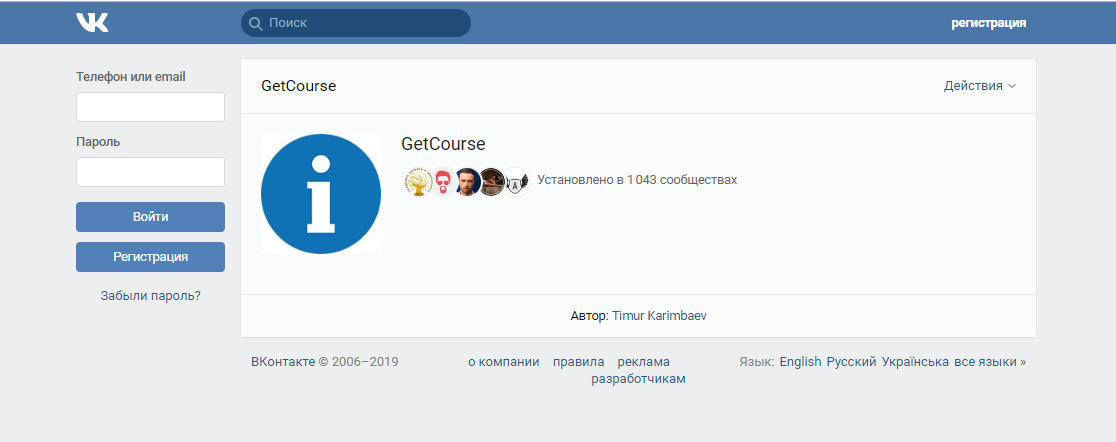
Task: Click the Регистрация button in sidebar
Action: (x=150, y=257)
